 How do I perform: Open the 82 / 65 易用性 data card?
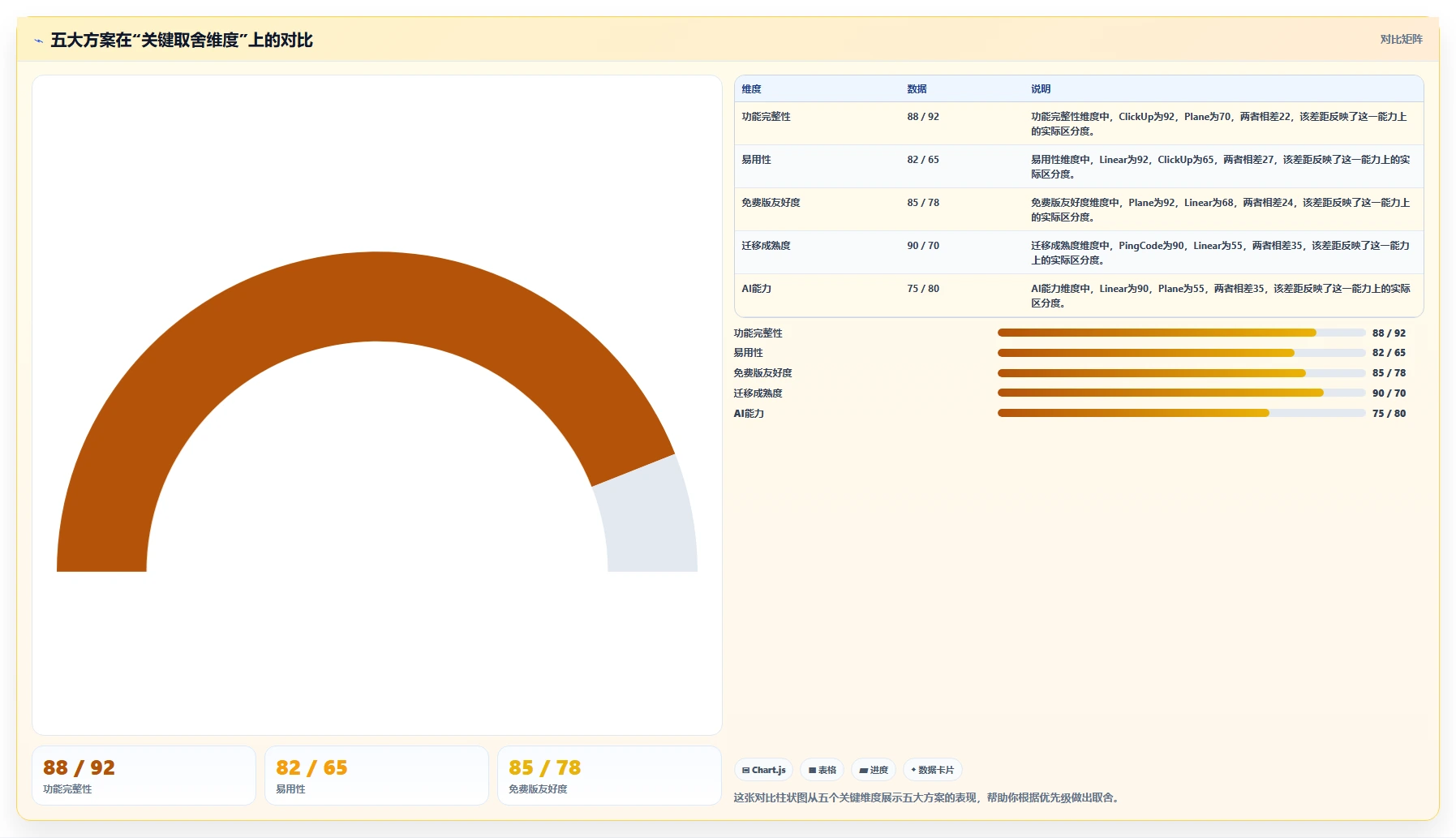(376, 776)
